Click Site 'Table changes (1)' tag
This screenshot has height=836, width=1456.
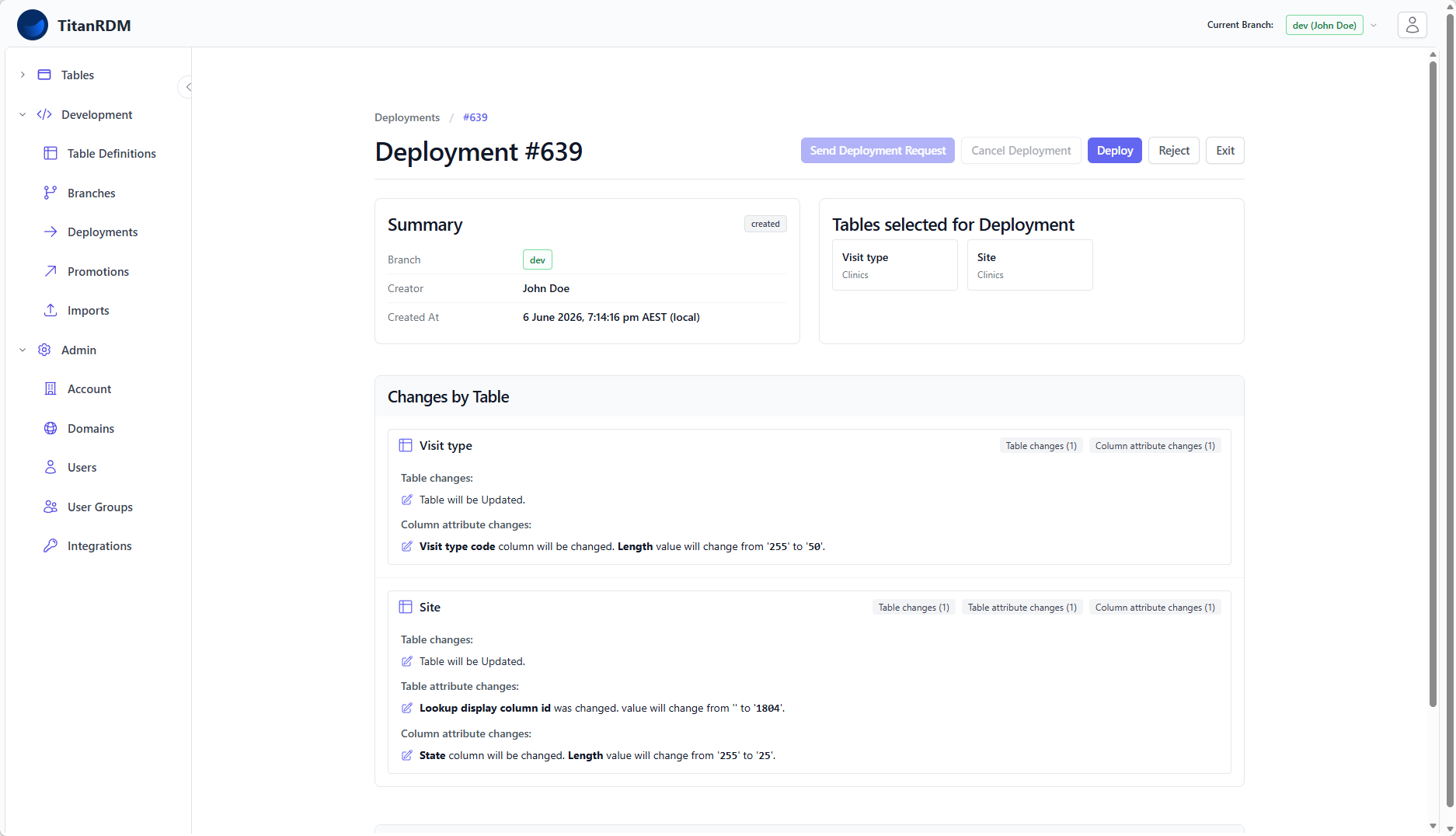point(914,607)
